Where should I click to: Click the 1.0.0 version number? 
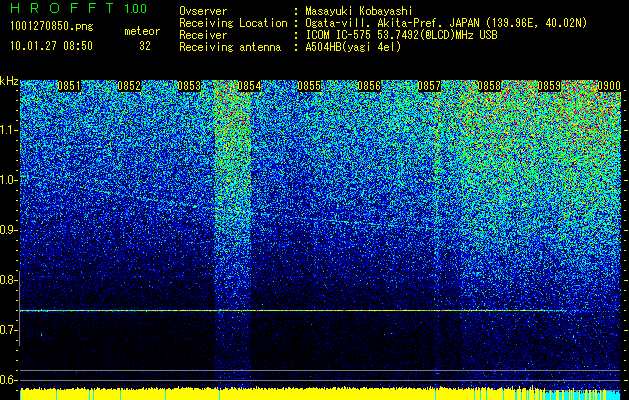(136, 8)
